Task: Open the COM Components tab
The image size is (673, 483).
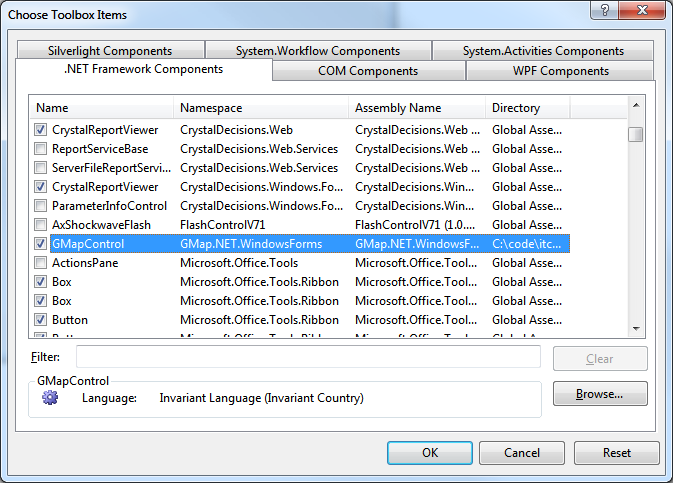Action: (368, 71)
